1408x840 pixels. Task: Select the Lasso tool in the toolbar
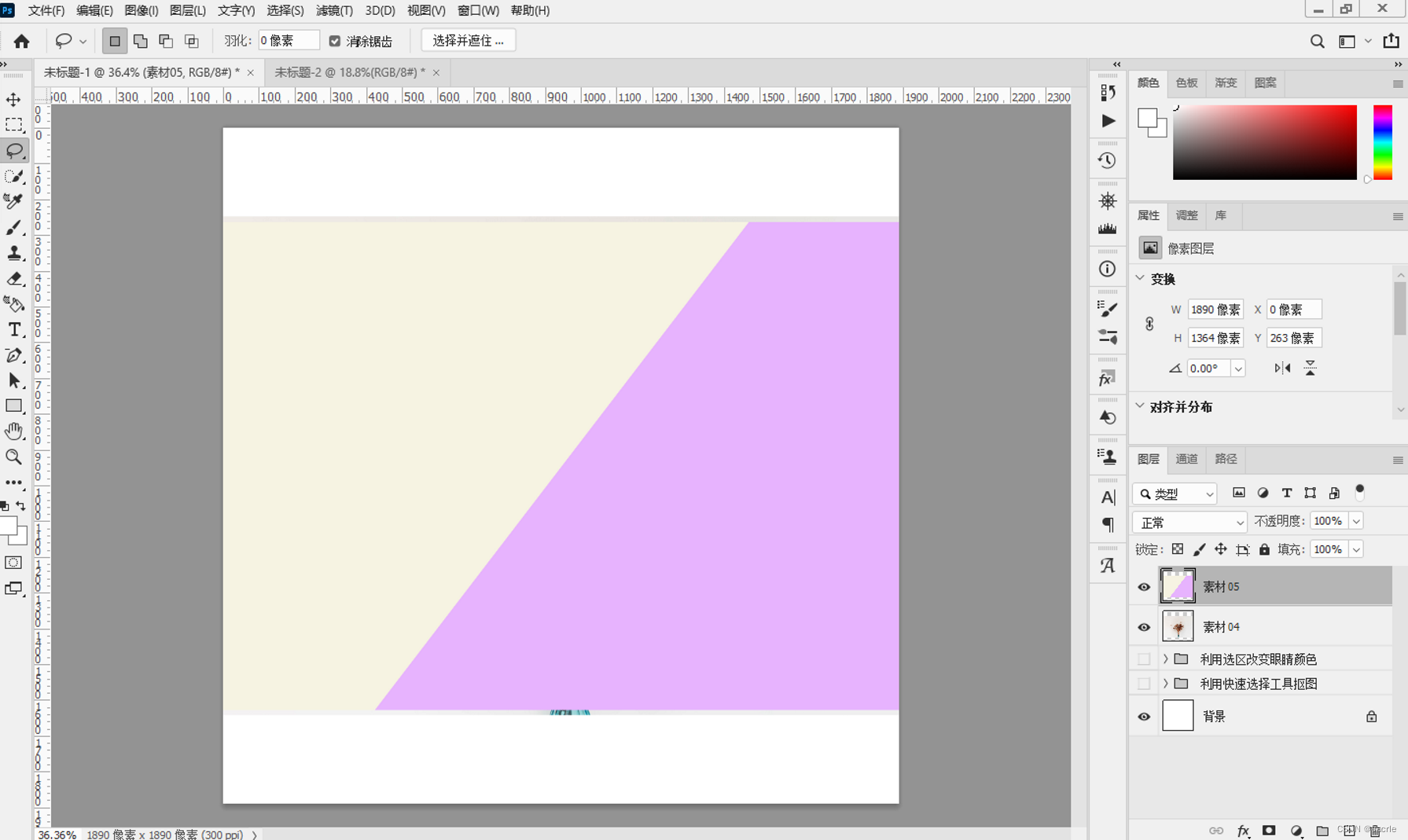coord(13,150)
